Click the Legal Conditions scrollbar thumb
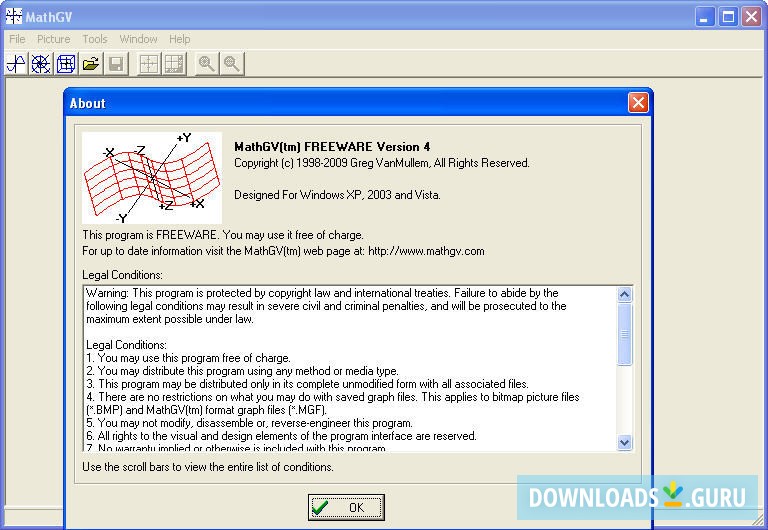 tap(624, 334)
